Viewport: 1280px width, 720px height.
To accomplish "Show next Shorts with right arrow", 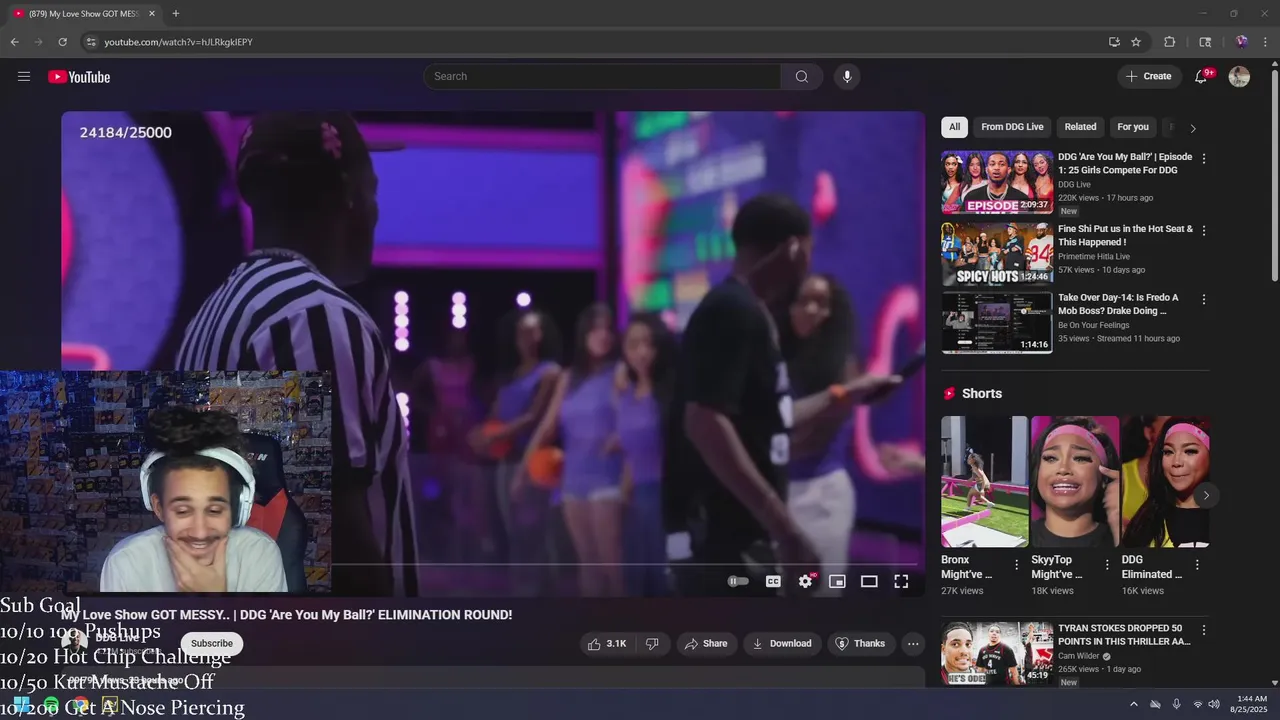I will 1206,495.
